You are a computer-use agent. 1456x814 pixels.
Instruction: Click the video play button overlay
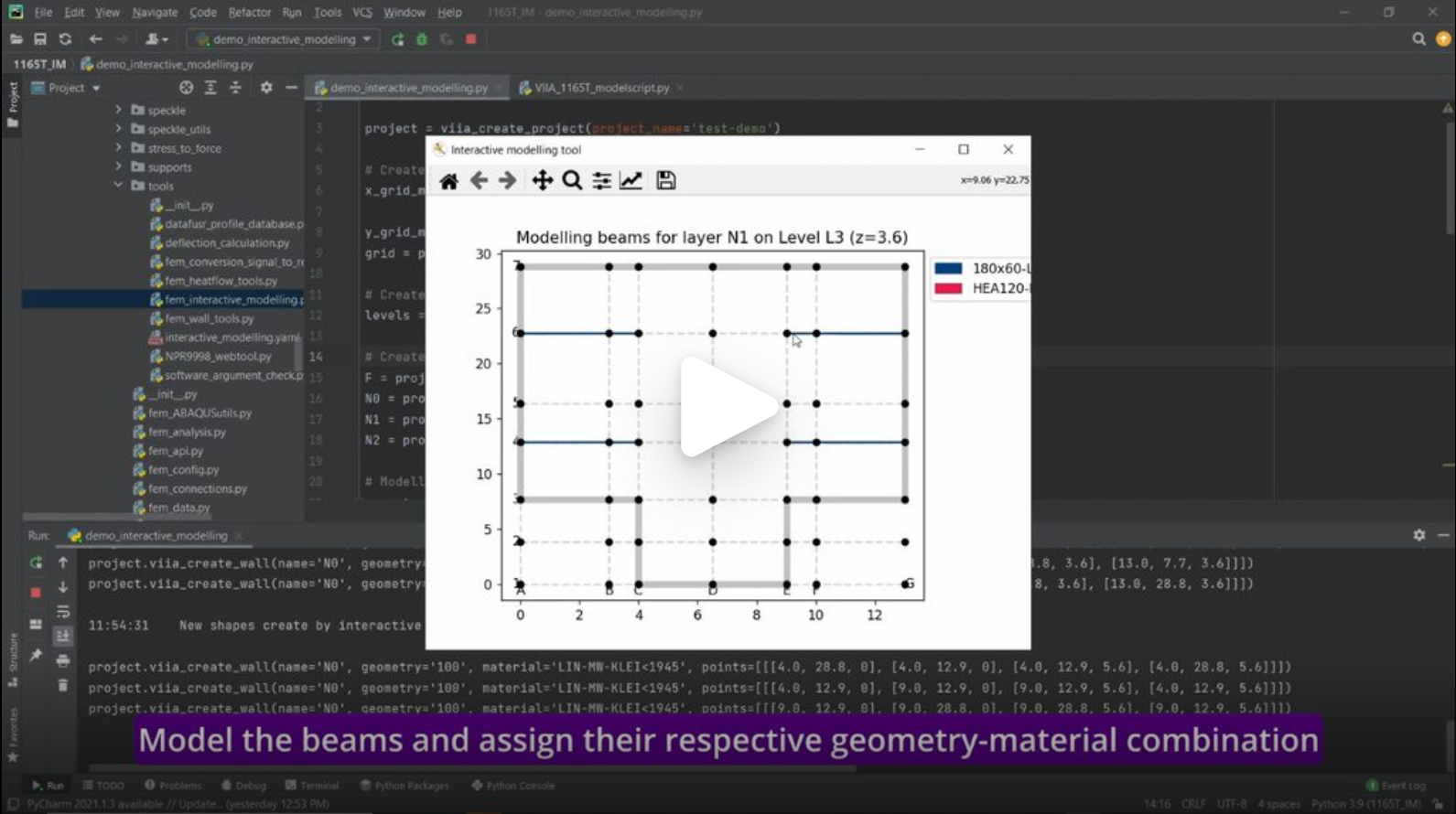728,407
